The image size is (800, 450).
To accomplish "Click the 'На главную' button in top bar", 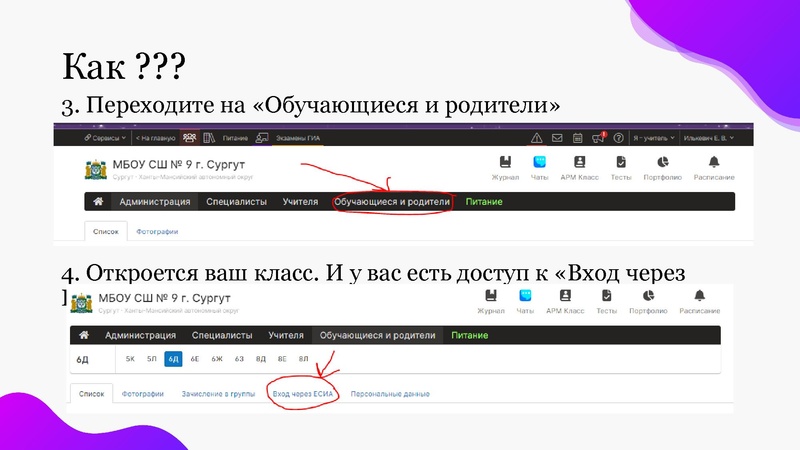I will 154,138.
